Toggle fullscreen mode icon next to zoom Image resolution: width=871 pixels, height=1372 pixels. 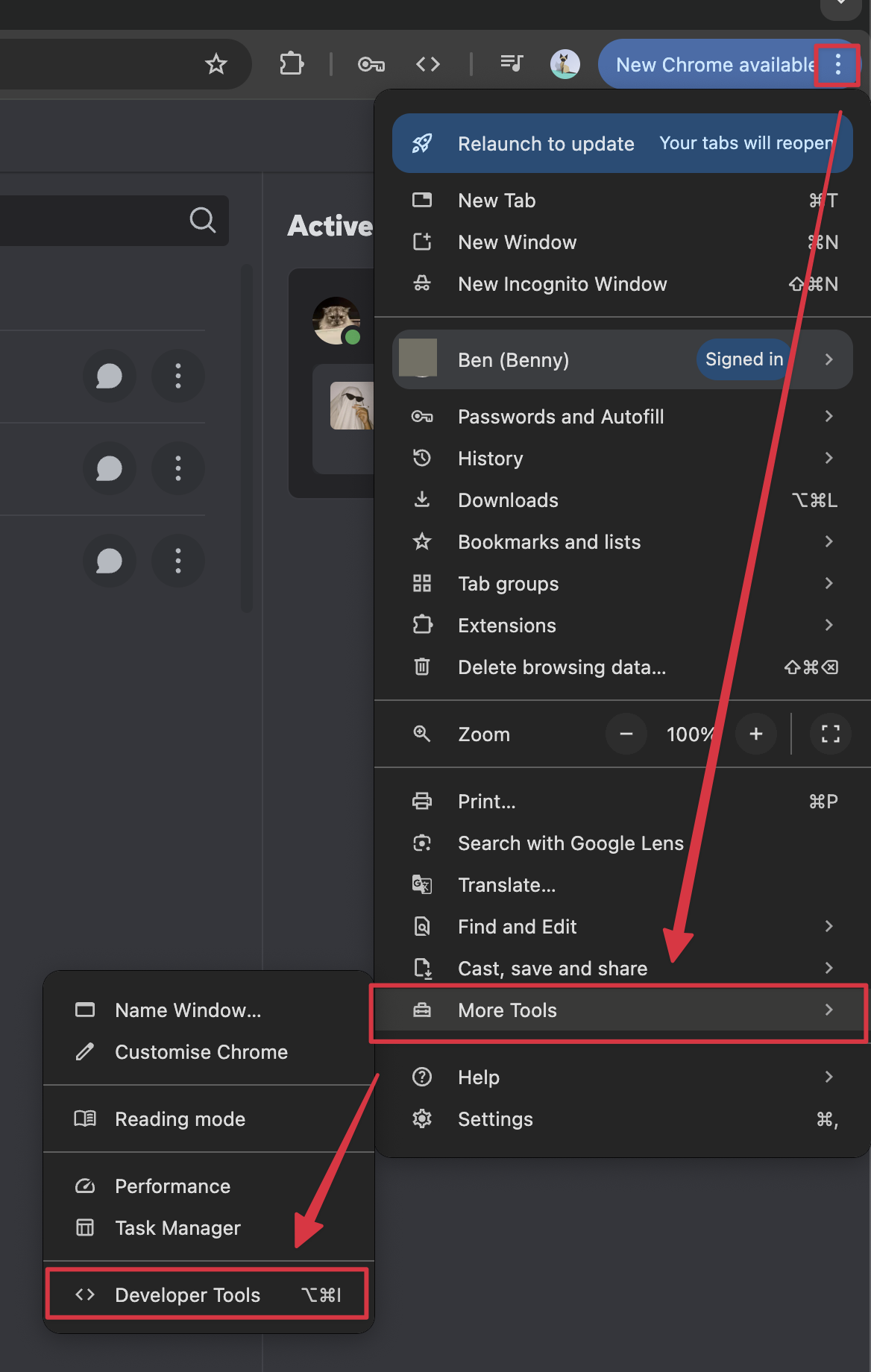click(831, 734)
